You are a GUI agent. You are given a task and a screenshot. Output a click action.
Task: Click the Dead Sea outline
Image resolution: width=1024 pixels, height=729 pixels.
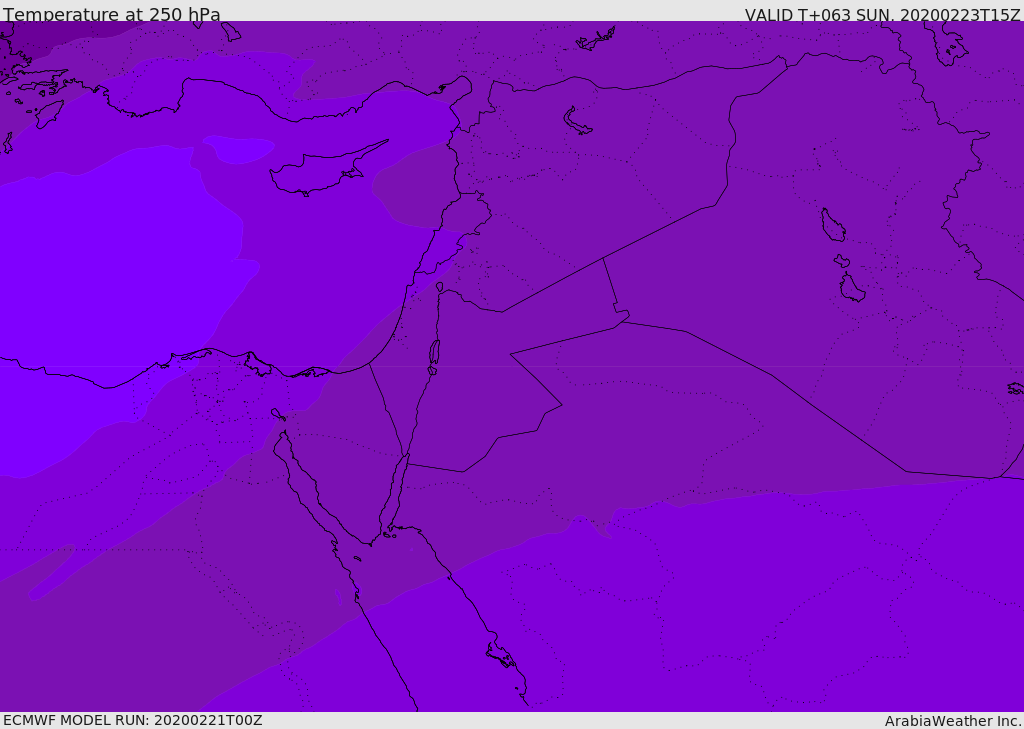(434, 352)
